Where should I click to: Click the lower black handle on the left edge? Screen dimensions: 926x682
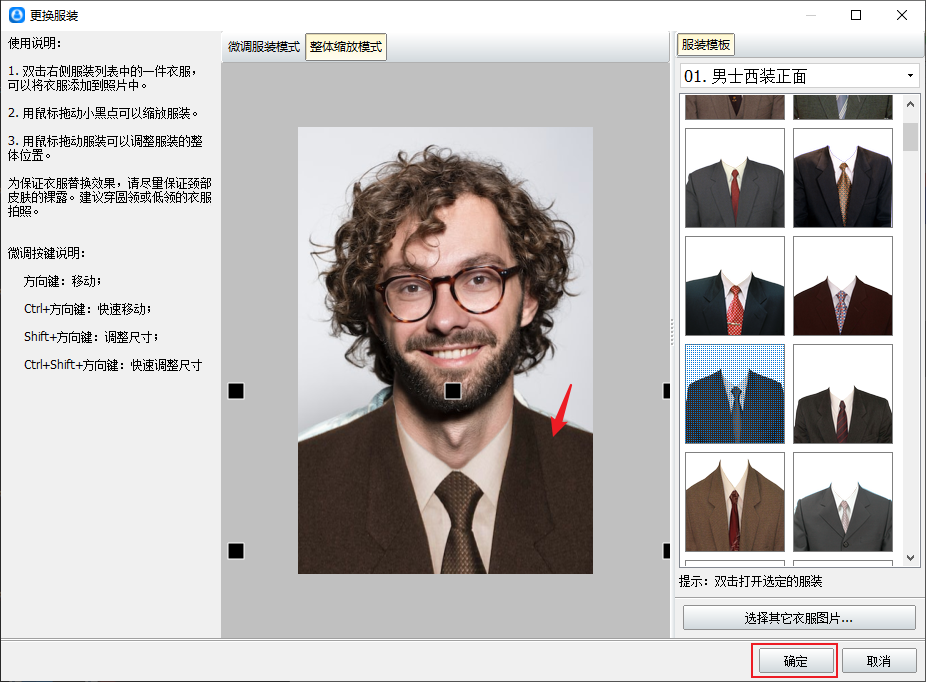[236, 551]
